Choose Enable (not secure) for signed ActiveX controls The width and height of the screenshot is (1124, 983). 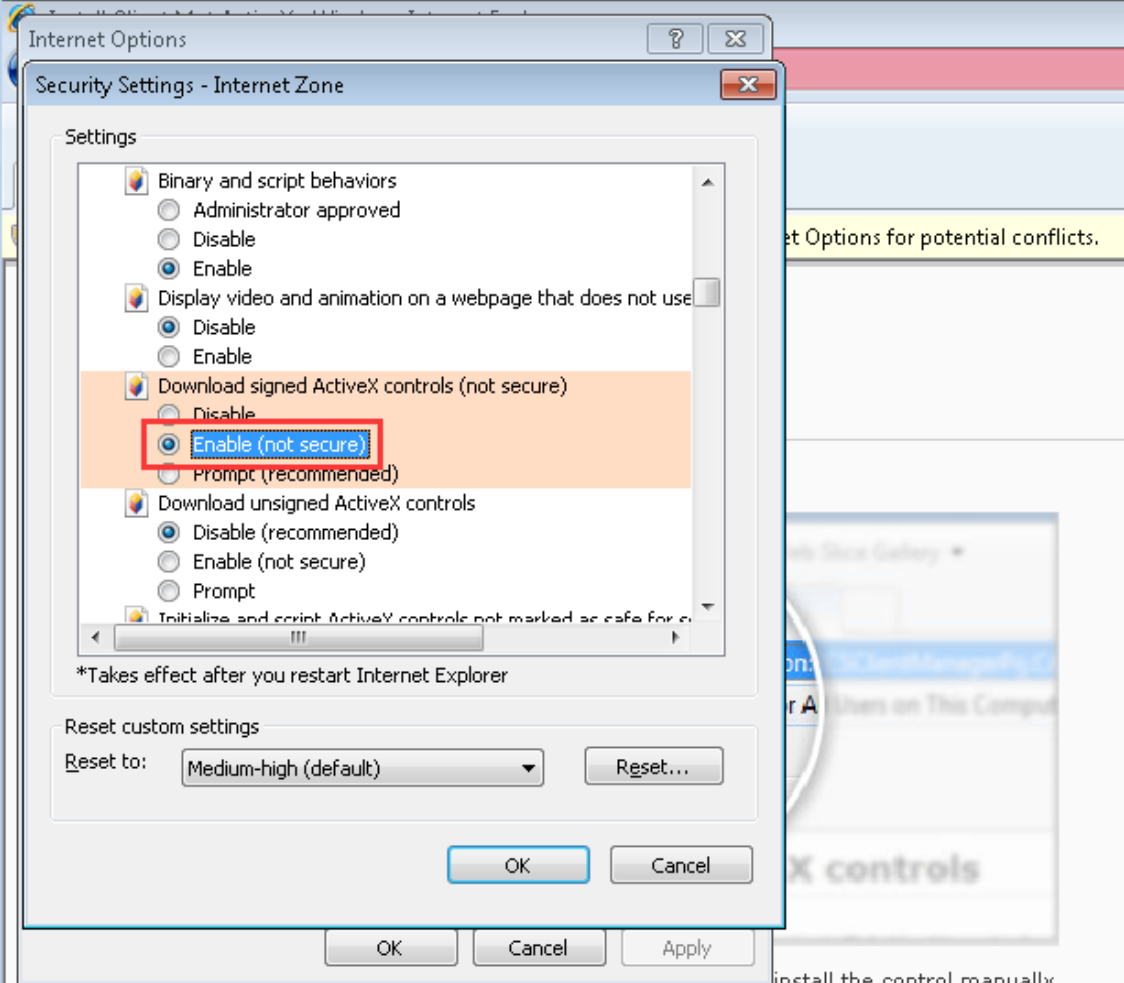(x=168, y=445)
